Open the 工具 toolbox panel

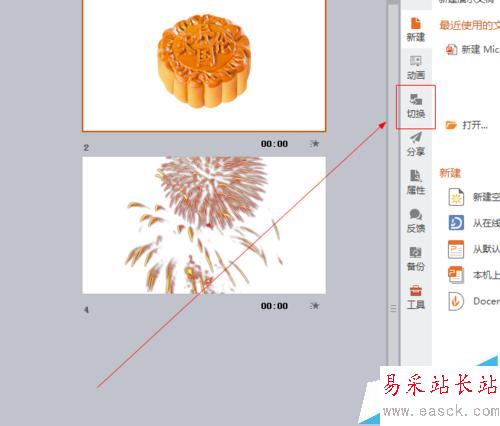point(416,297)
